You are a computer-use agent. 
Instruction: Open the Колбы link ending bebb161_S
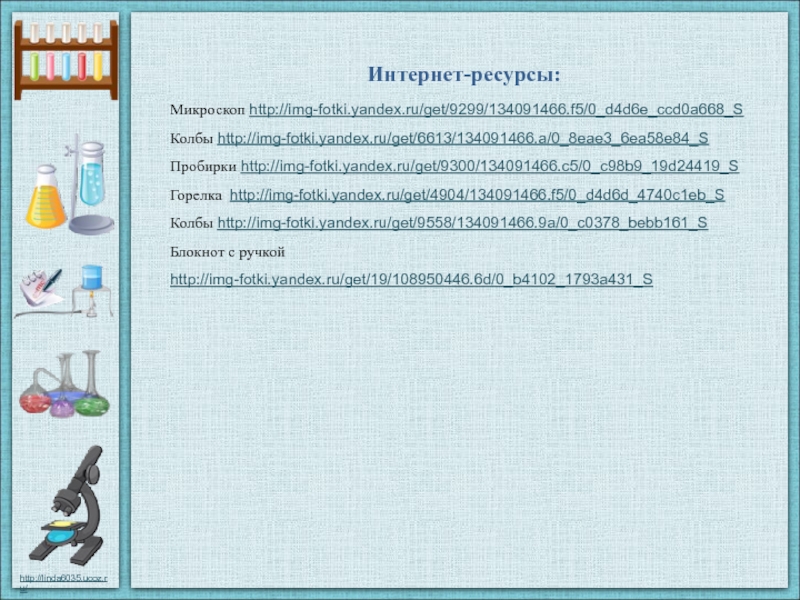point(462,222)
